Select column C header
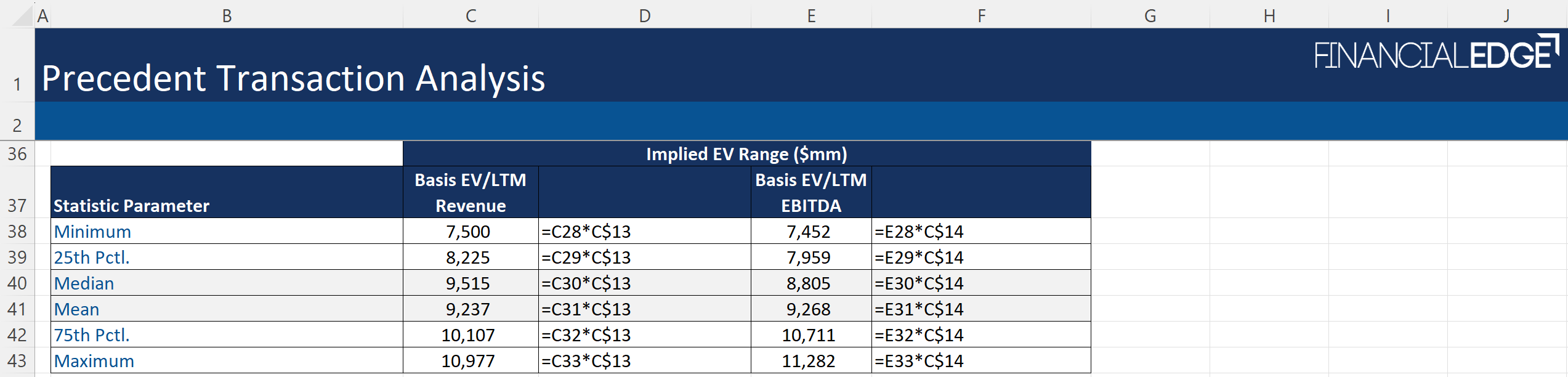 click(x=471, y=15)
